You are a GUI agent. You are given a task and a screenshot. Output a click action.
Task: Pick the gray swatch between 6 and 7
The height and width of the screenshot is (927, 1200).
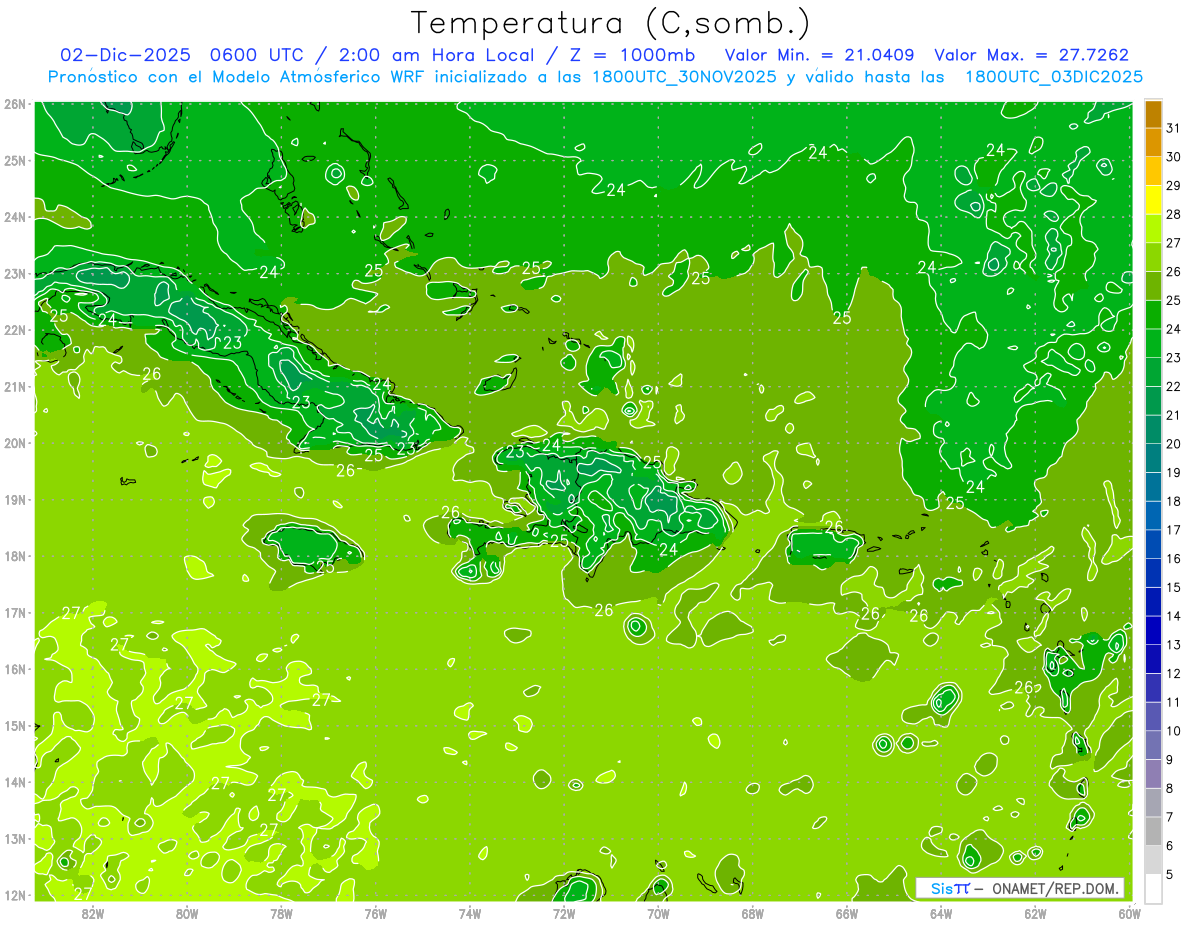pos(1153,831)
